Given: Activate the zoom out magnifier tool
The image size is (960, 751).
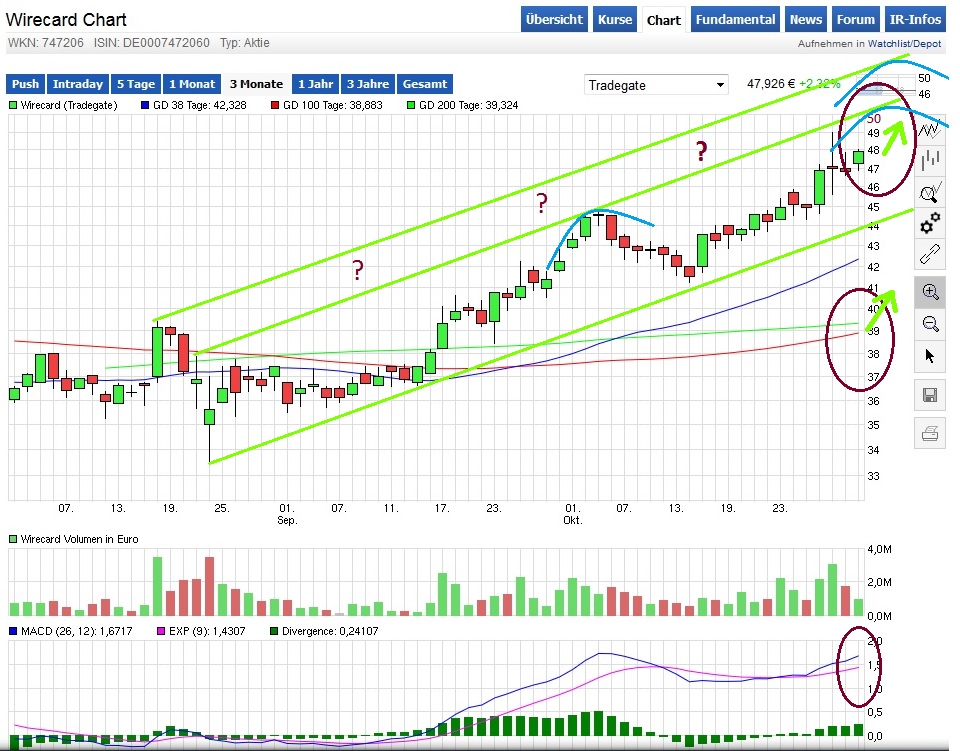Looking at the screenshot, I should tap(930, 324).
